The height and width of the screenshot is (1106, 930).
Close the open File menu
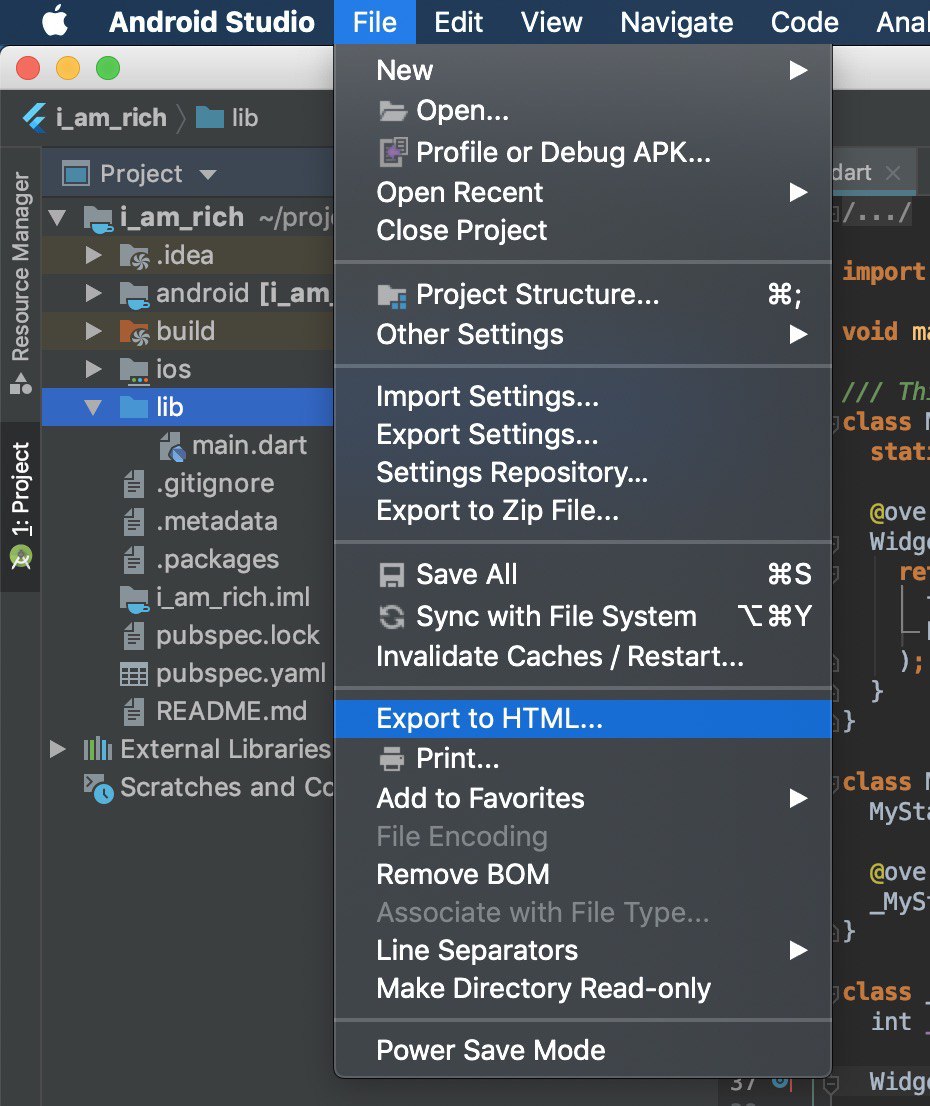pos(375,23)
